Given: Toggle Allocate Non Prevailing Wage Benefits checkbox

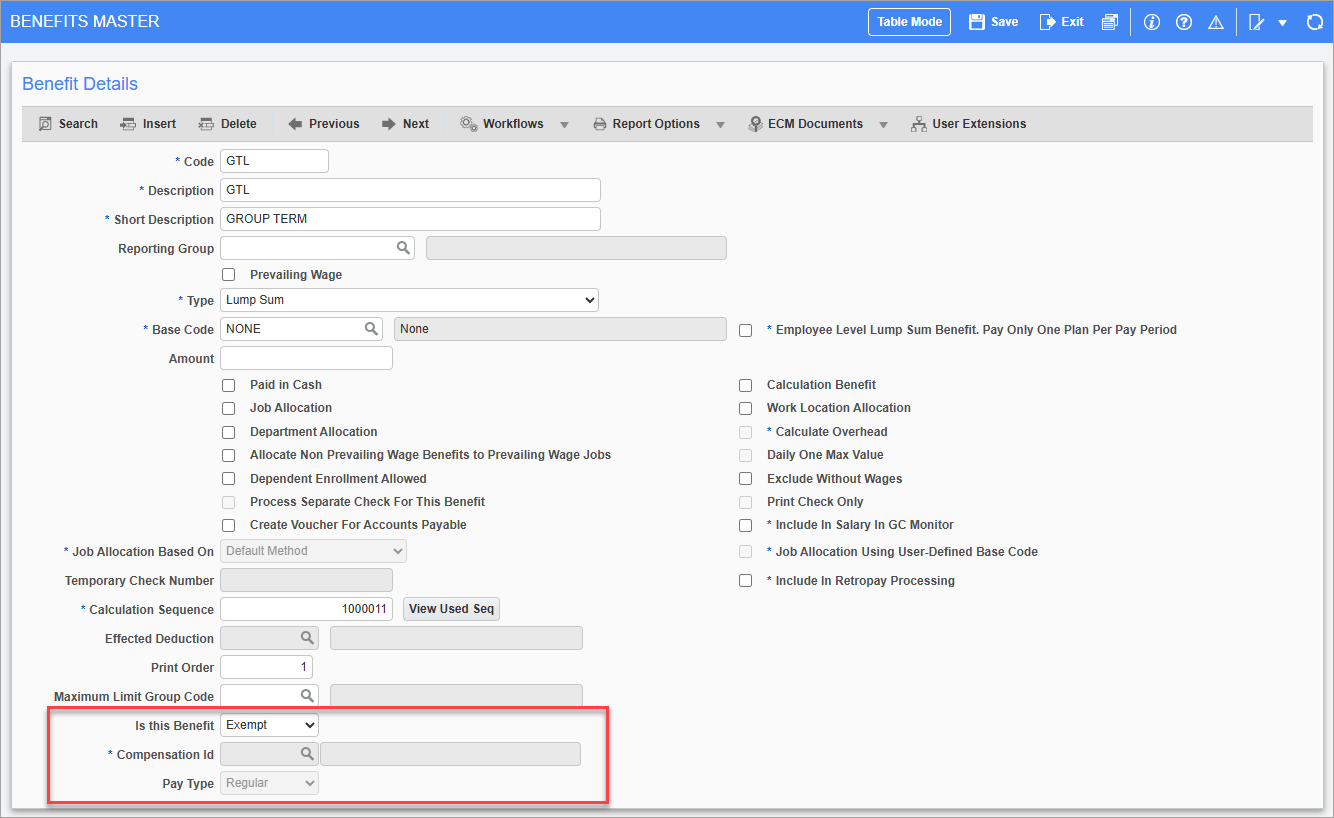Looking at the screenshot, I should click(229, 455).
